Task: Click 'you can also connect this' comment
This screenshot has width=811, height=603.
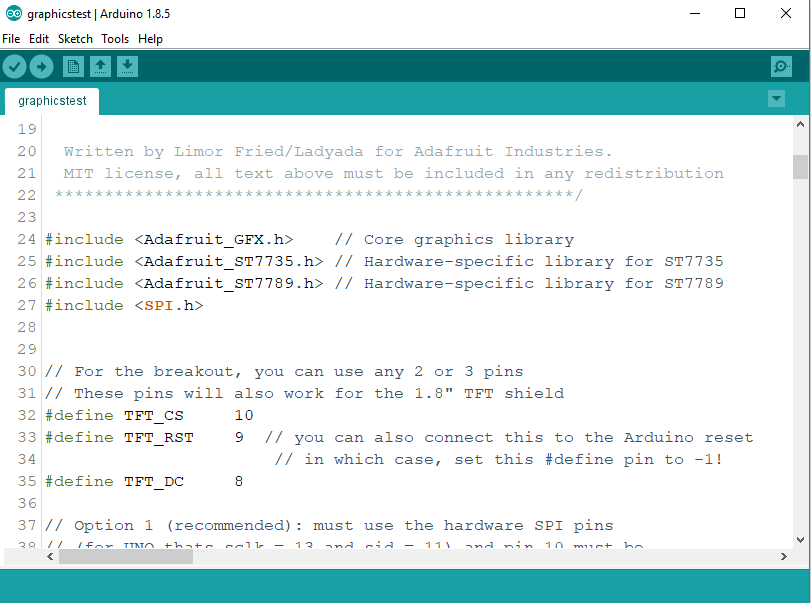Action: pos(509,438)
